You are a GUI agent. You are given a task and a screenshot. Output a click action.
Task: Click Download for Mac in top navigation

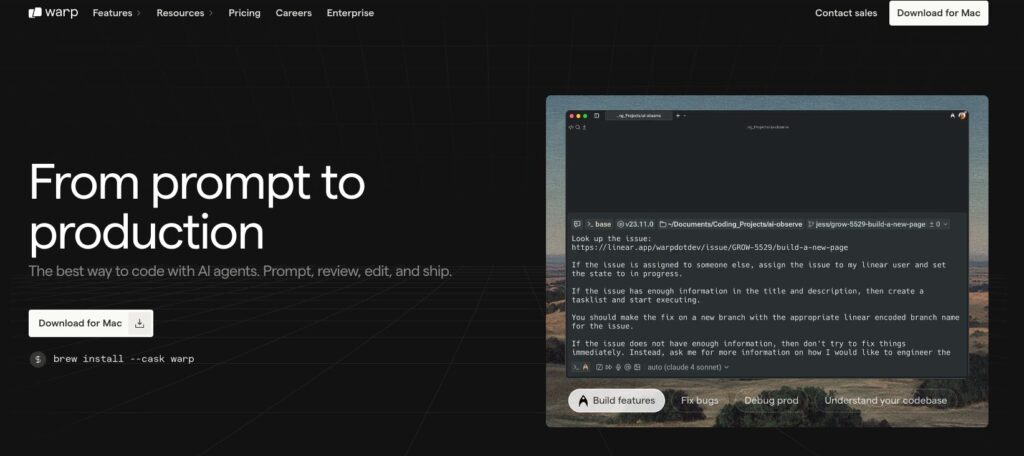click(x=938, y=13)
